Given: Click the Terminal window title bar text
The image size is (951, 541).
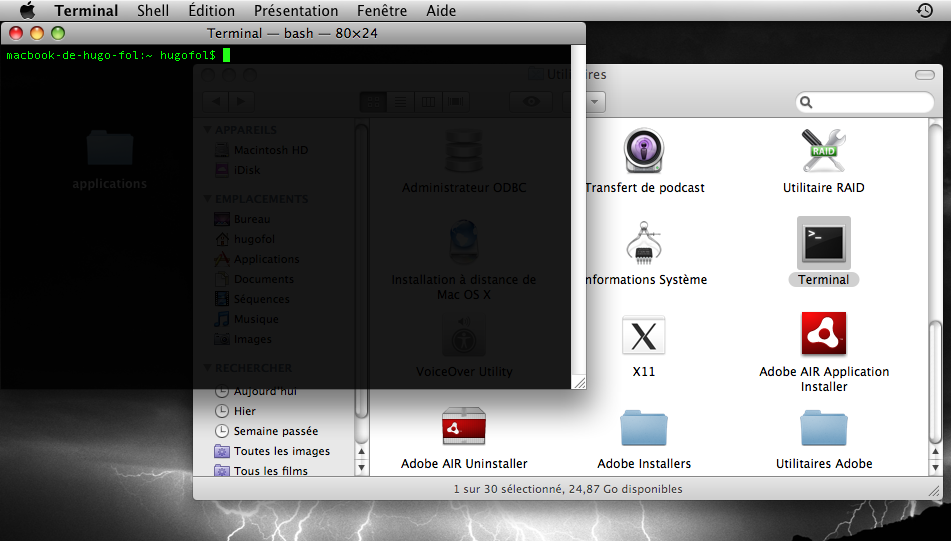Looking at the screenshot, I should click(x=292, y=33).
